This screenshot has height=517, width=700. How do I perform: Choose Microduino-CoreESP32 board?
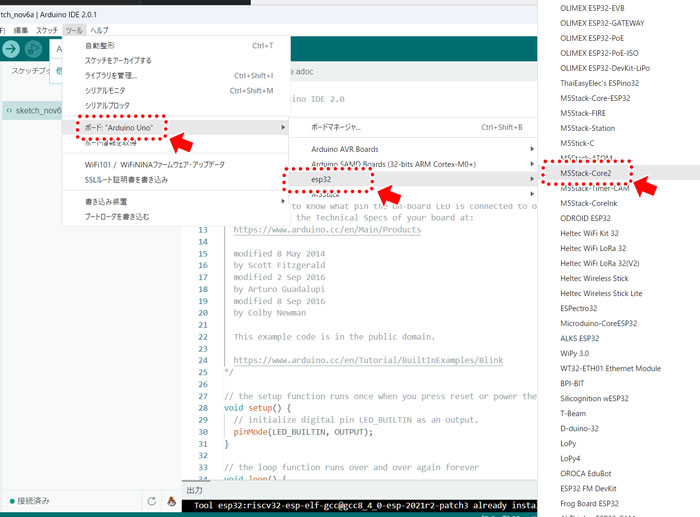[599, 323]
